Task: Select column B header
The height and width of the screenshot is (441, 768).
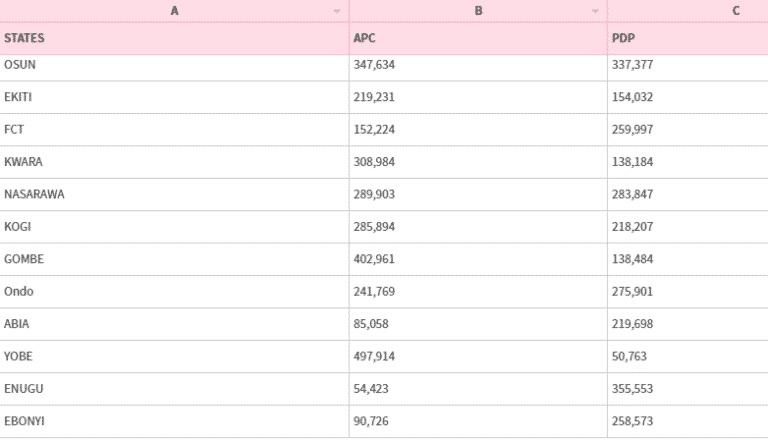Action: coord(478,11)
